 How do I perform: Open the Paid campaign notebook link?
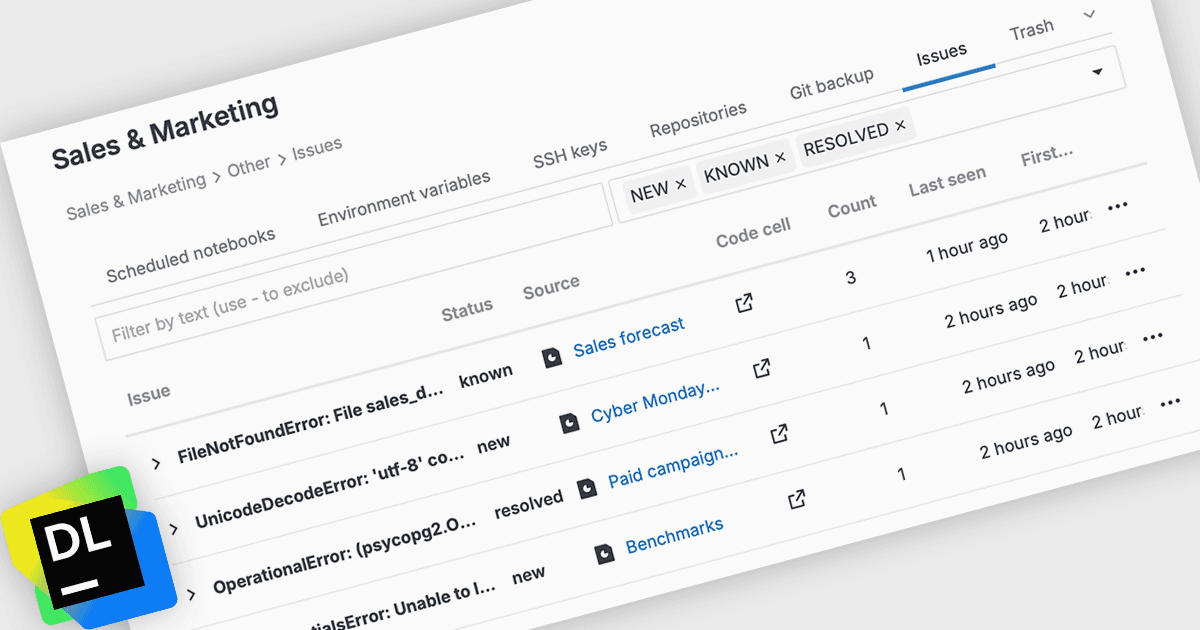tap(673, 467)
